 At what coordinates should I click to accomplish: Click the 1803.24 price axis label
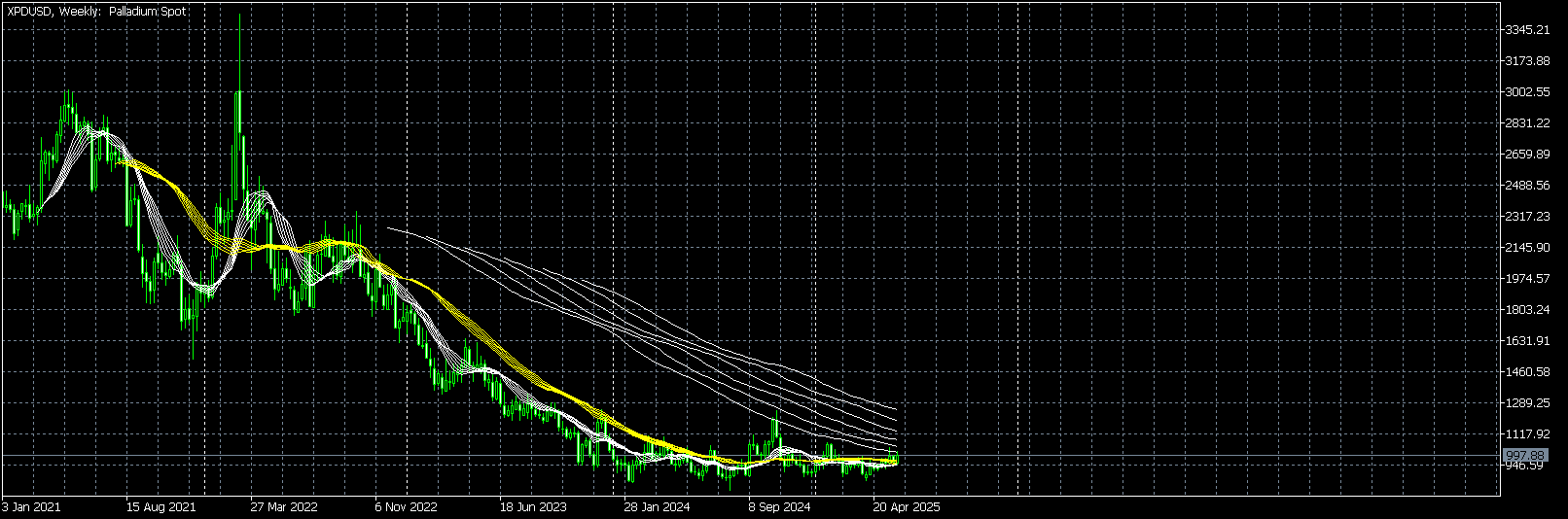(1526, 310)
